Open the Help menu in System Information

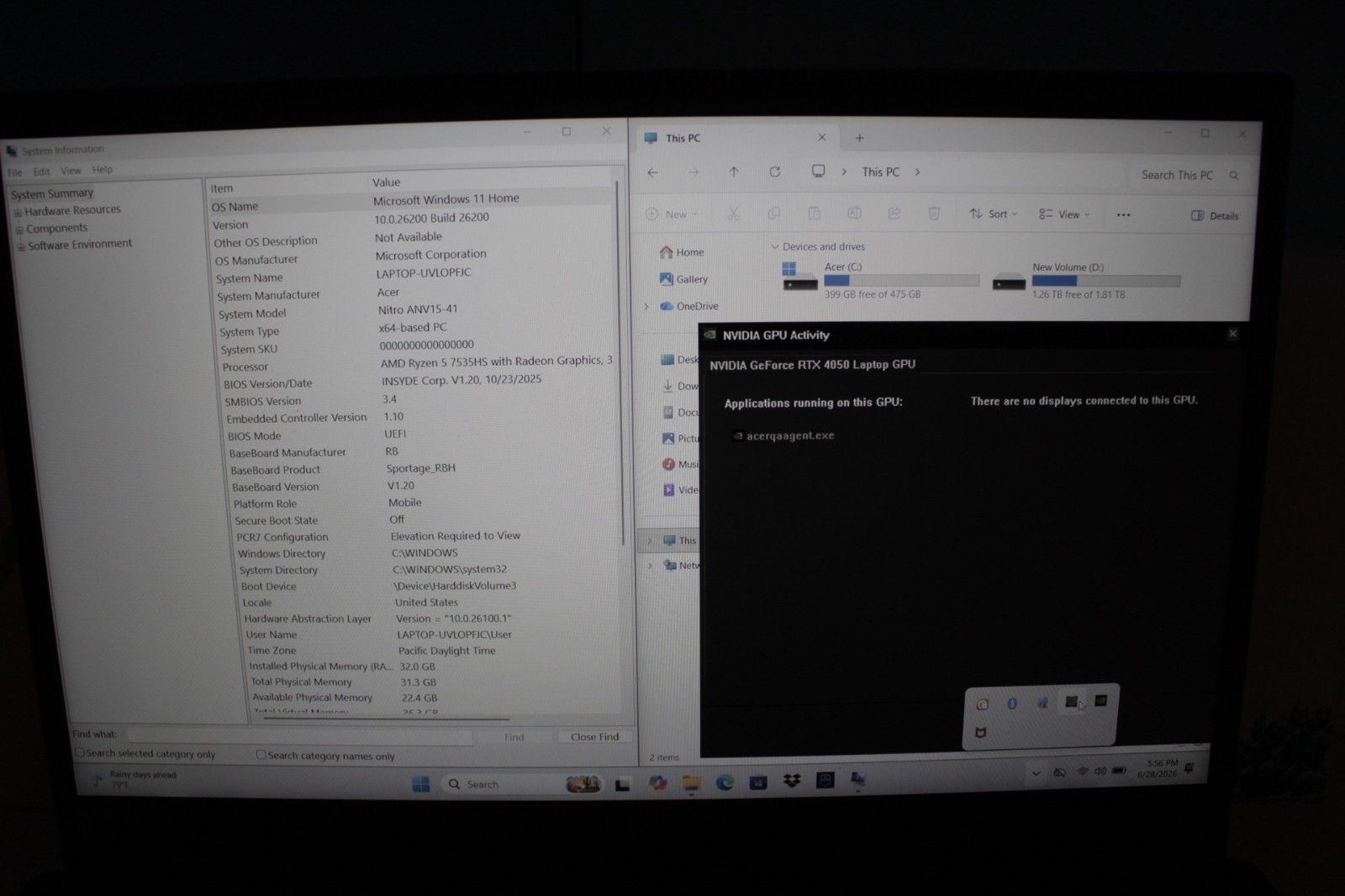point(103,169)
